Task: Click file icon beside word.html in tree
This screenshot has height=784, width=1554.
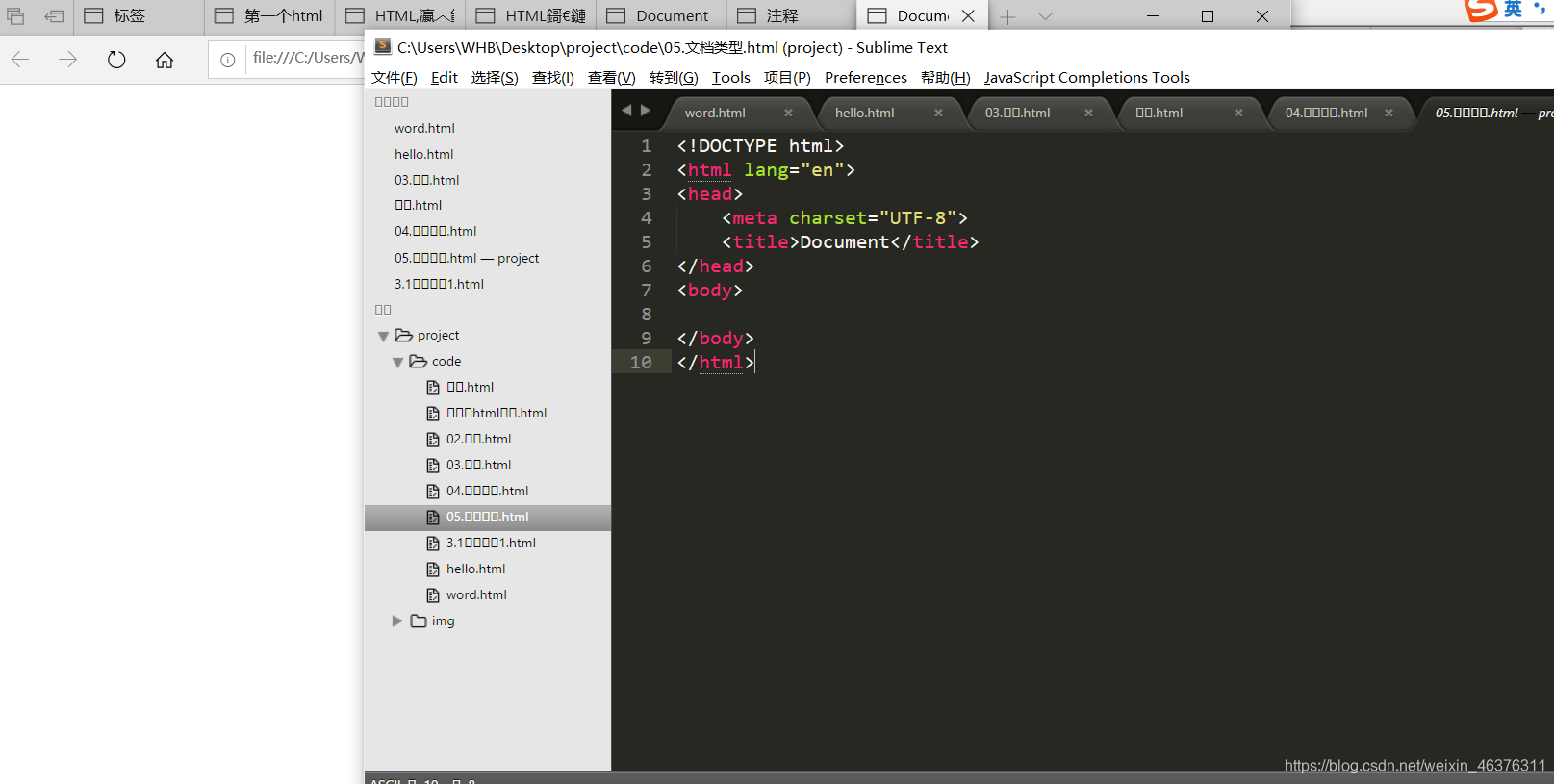Action: (433, 595)
